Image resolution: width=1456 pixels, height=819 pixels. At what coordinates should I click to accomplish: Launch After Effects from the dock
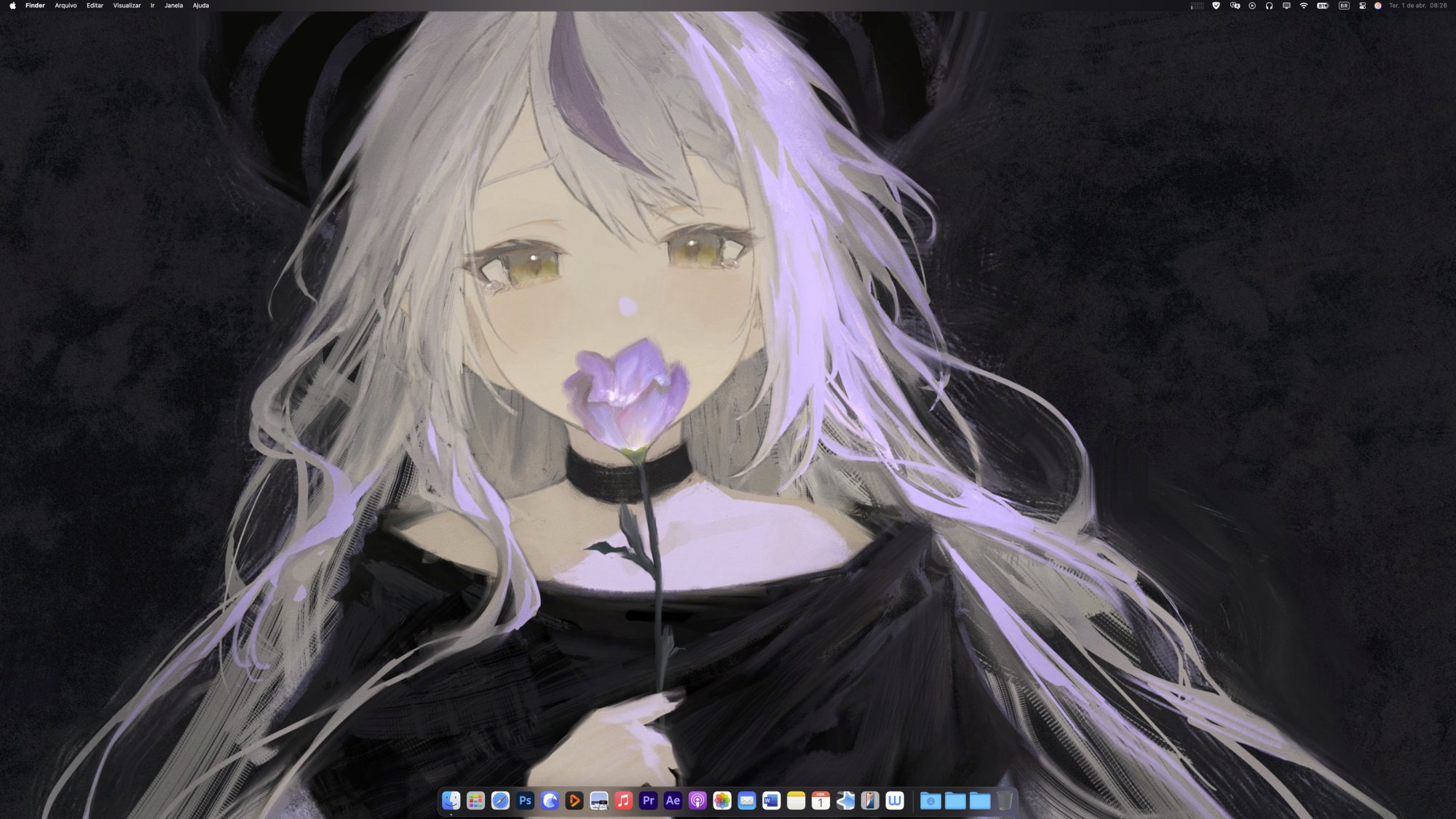click(673, 801)
